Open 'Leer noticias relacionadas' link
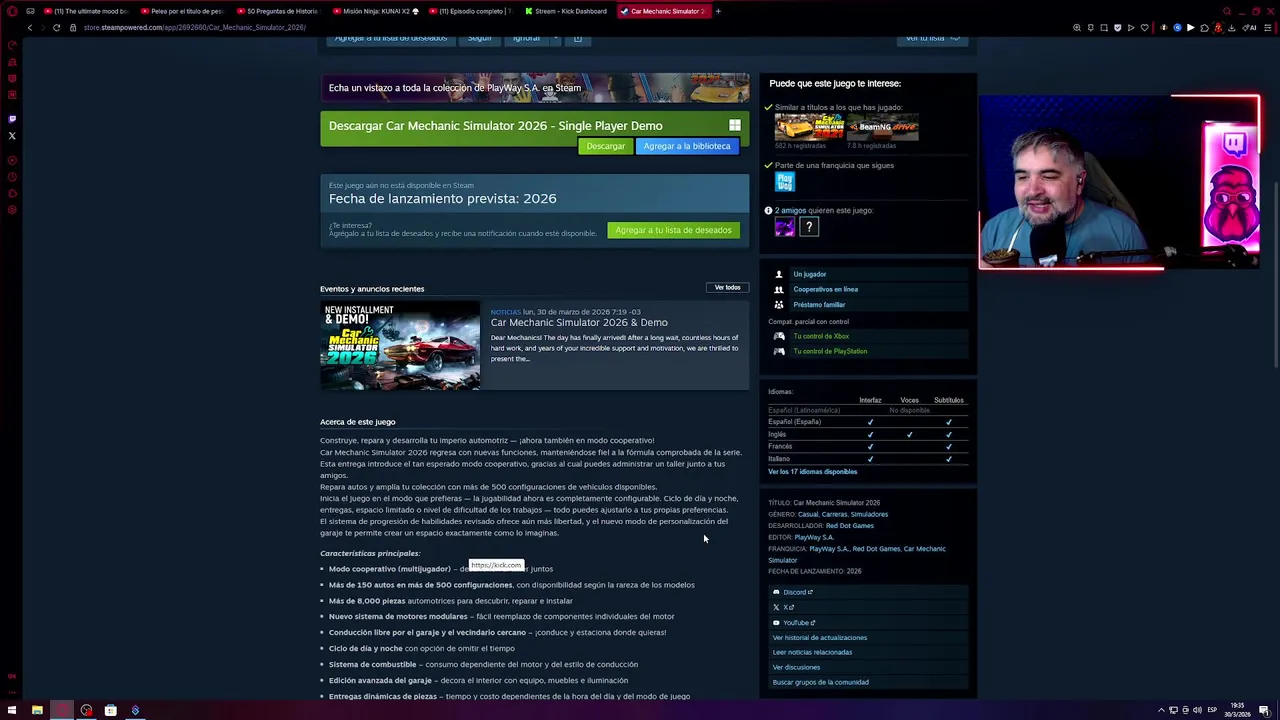Viewport: 1280px width, 720px height. coord(812,652)
